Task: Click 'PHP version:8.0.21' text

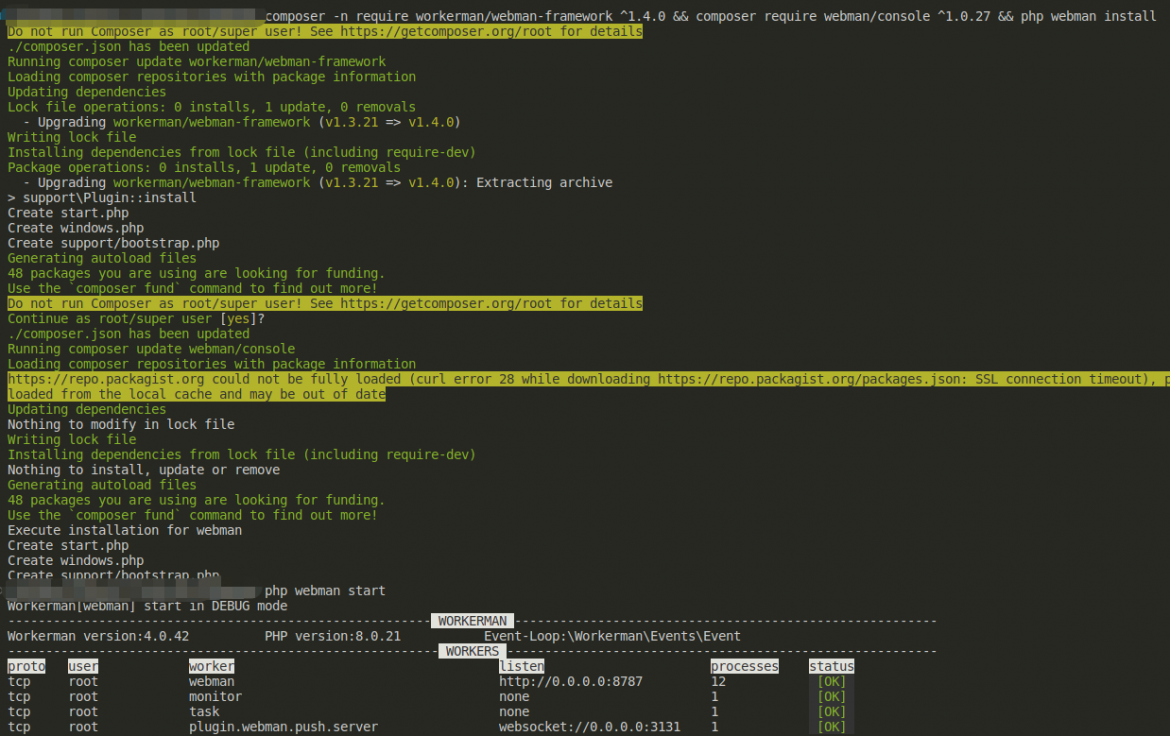Action: [x=333, y=636]
